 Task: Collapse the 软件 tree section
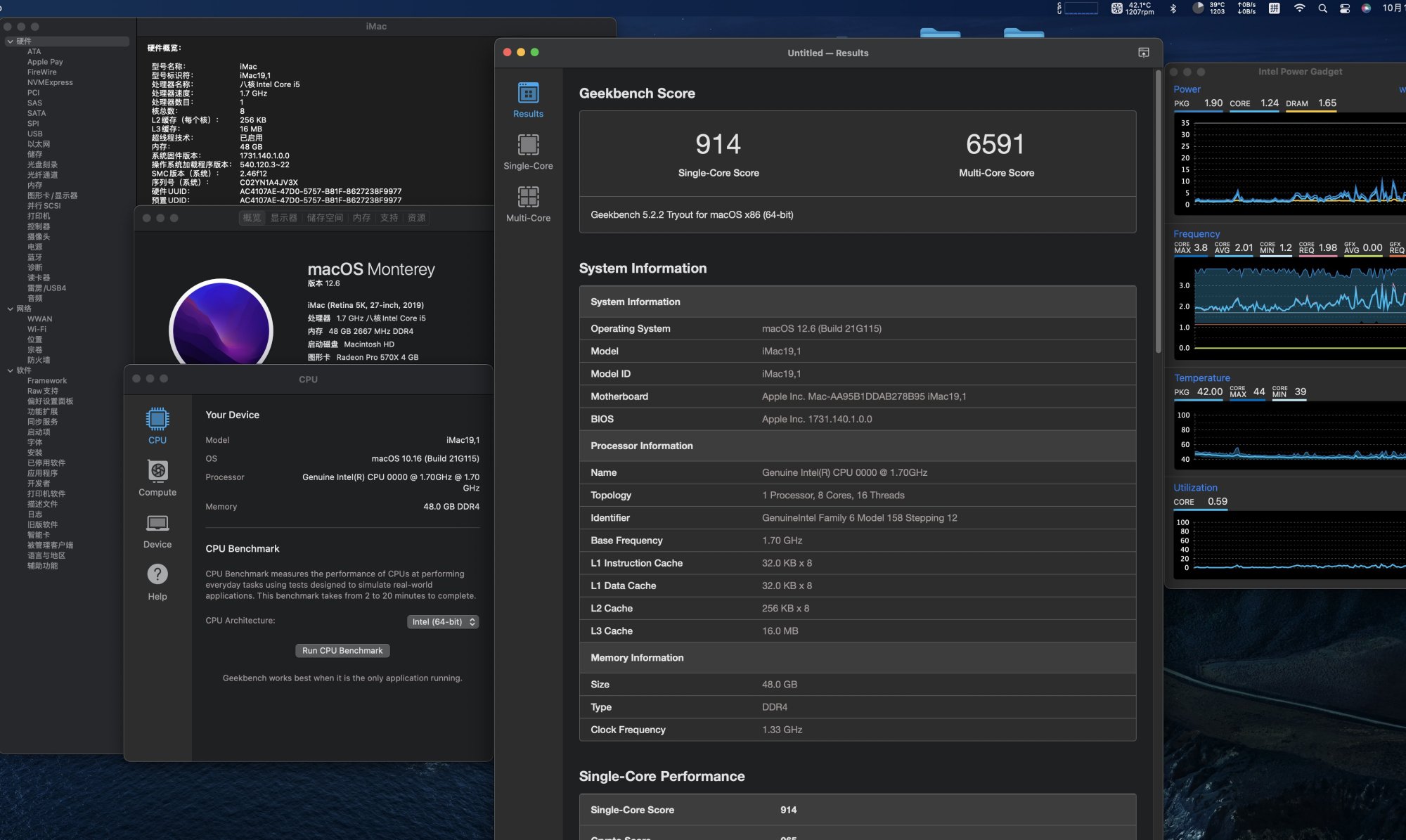coord(10,370)
